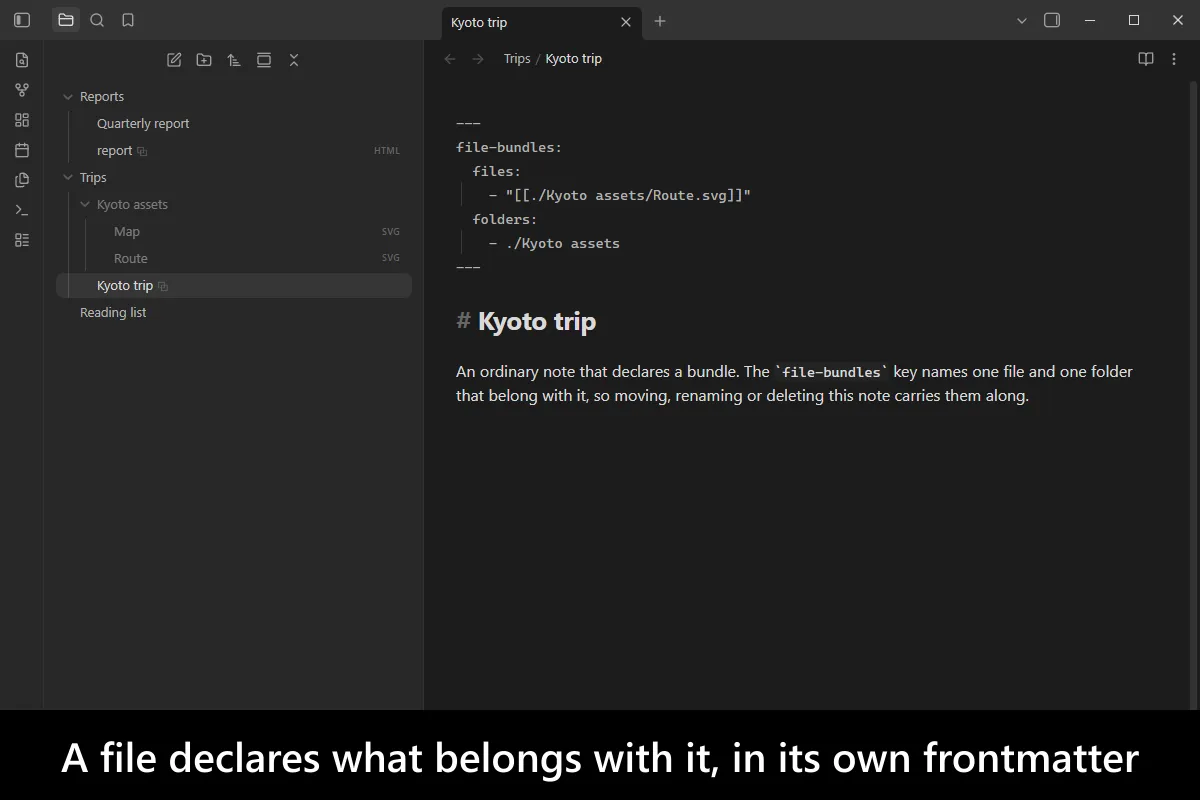Click the ./Kyoto assets folder entry

(x=563, y=243)
